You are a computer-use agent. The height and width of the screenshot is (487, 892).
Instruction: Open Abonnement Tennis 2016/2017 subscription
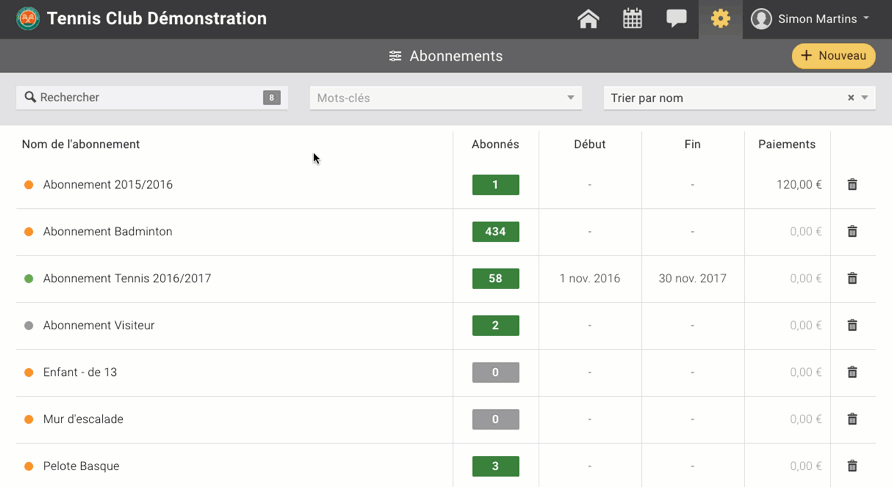pyautogui.click(x=127, y=279)
